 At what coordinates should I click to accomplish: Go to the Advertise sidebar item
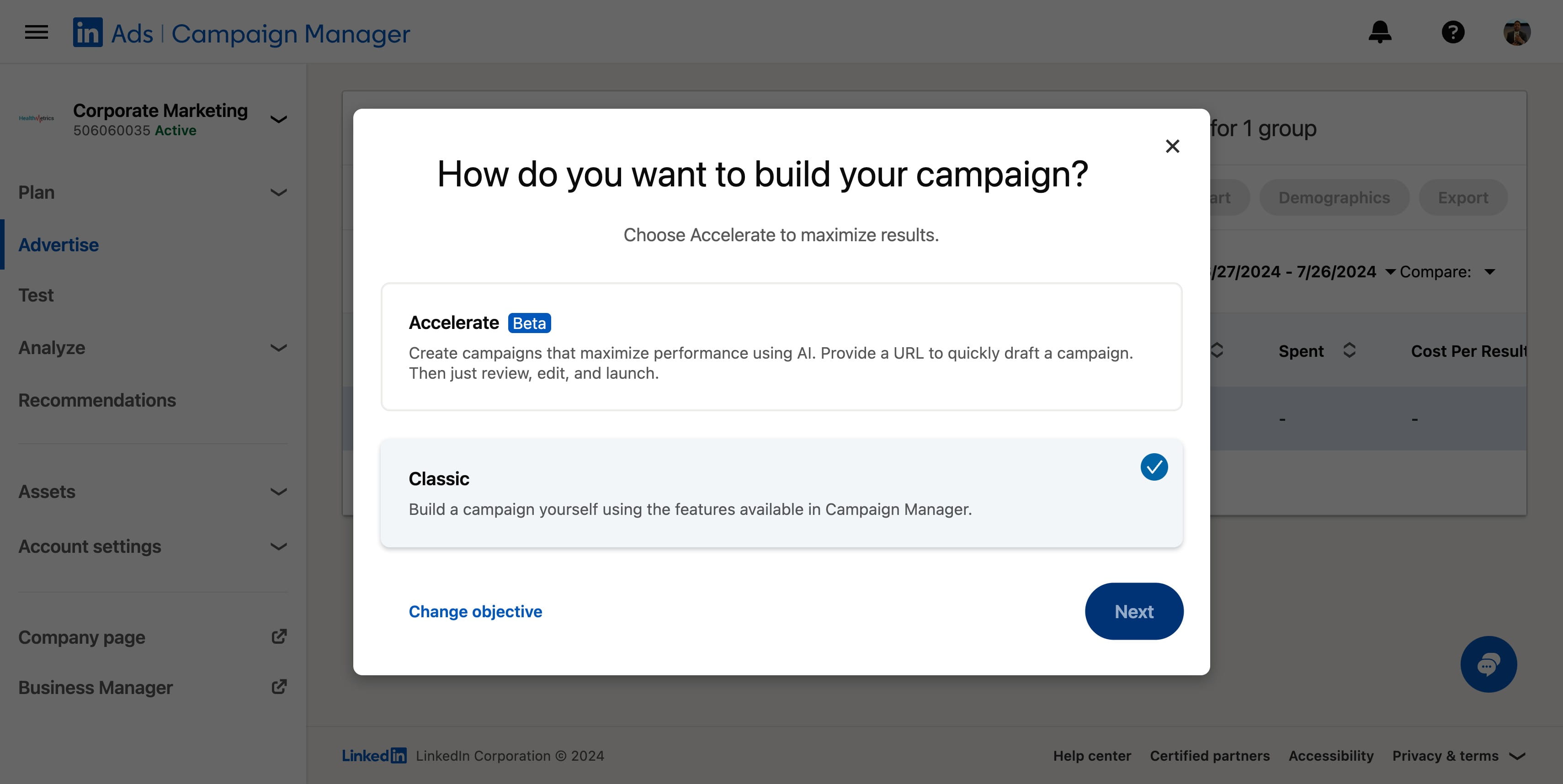58,244
